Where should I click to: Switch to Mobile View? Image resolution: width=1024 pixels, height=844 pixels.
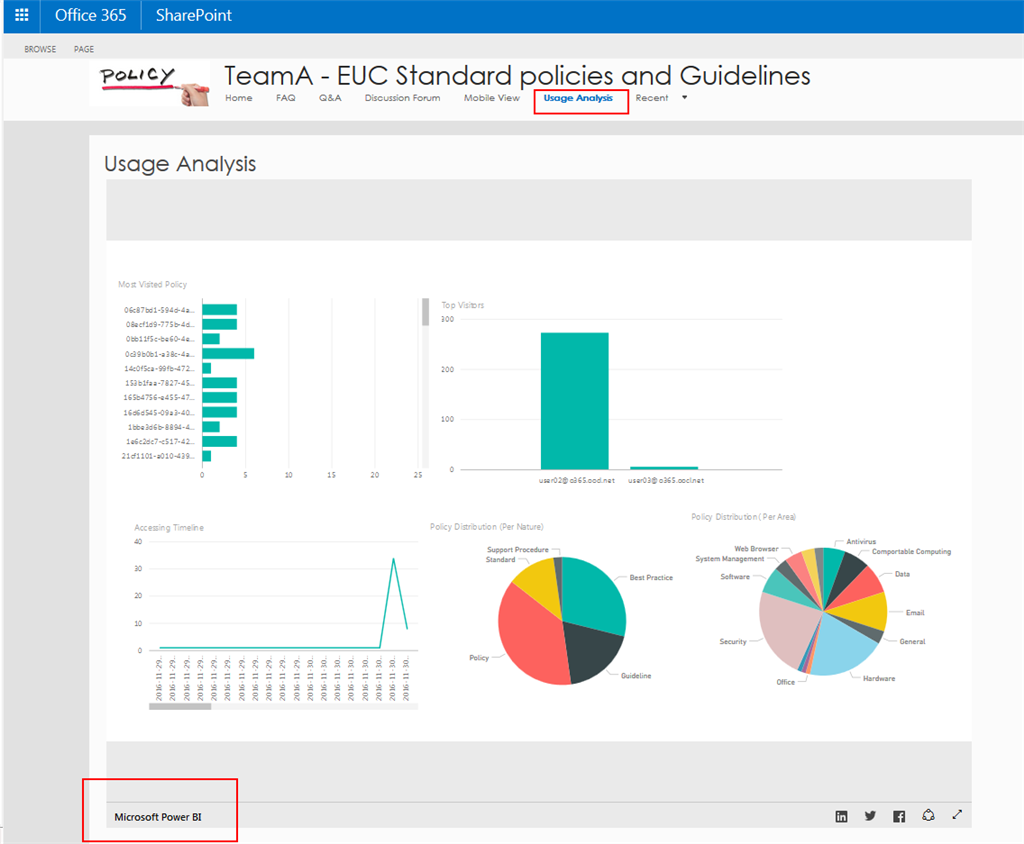492,98
